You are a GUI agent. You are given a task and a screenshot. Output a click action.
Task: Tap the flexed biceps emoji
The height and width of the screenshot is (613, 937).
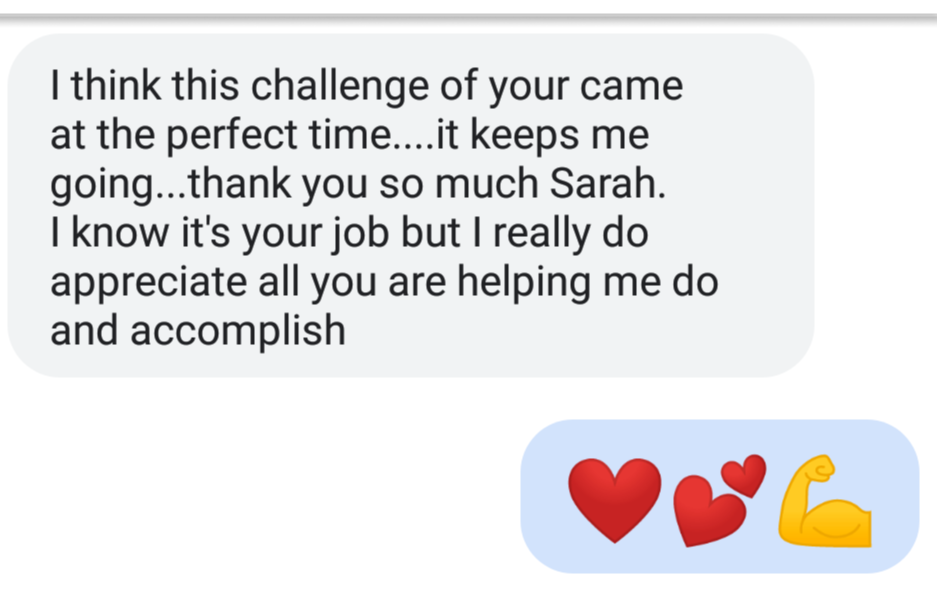point(825,501)
